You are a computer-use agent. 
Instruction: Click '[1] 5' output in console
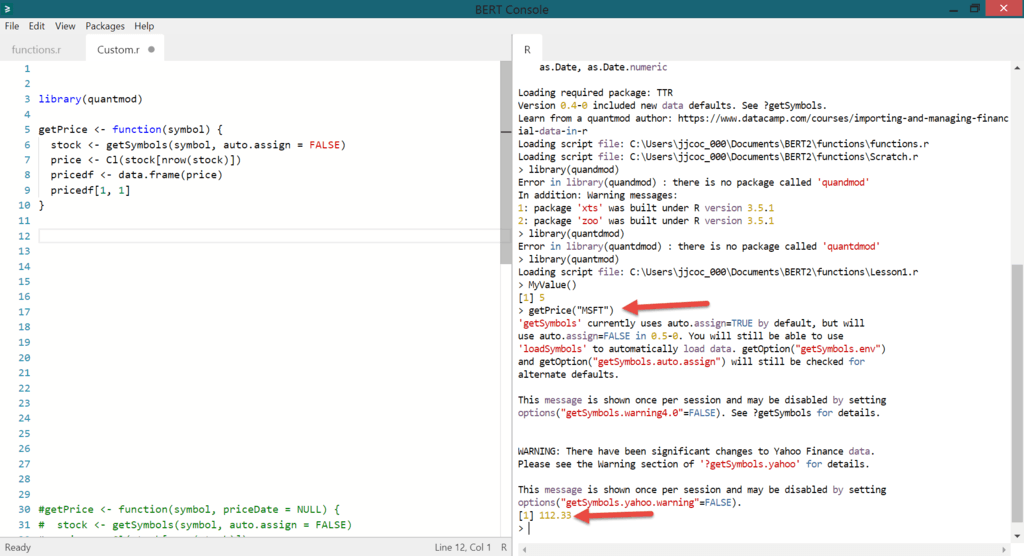531,298
